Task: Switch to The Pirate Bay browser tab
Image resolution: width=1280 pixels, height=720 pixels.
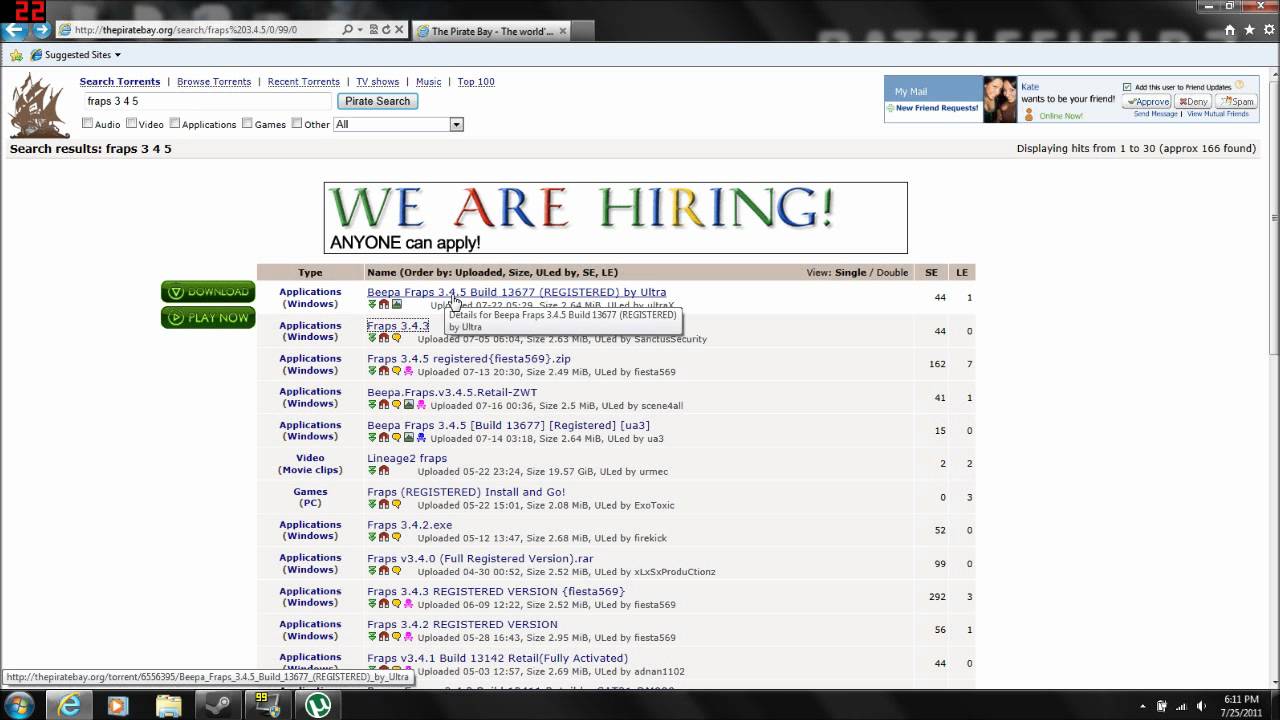Action: [492, 31]
